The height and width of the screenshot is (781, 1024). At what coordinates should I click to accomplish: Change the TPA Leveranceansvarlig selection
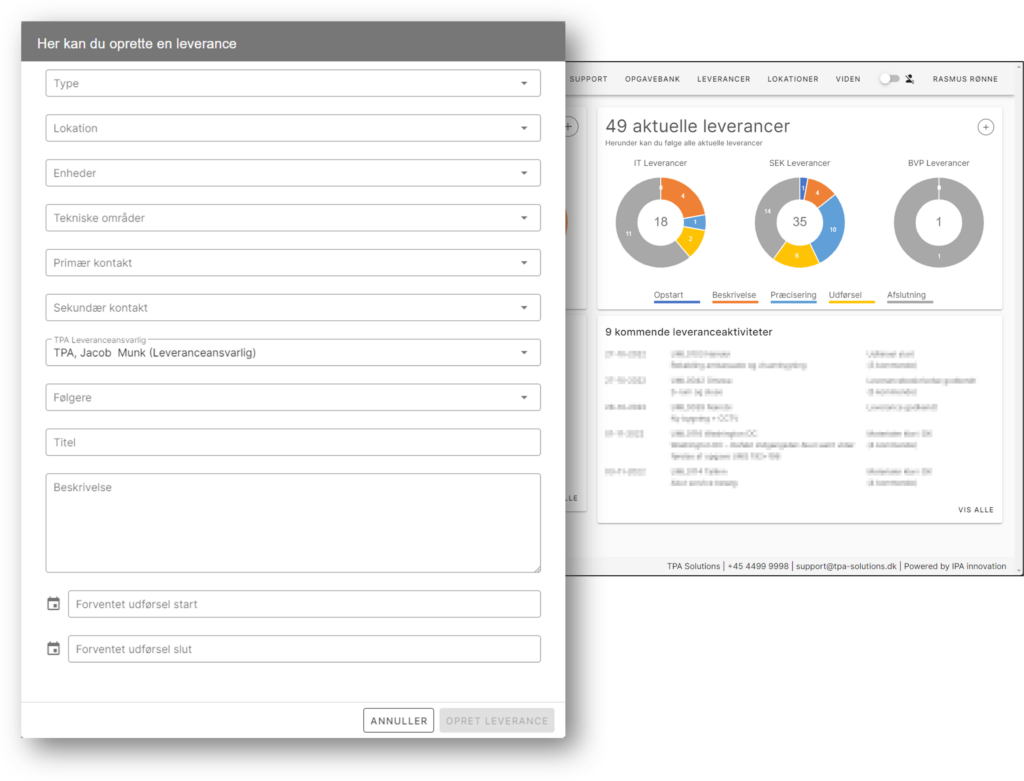click(x=293, y=353)
